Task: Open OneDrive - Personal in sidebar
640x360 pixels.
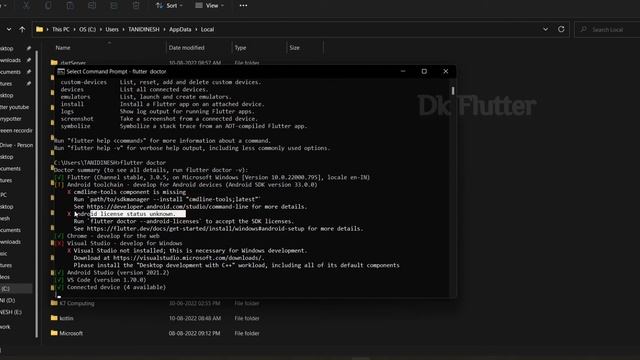Action: tap(16, 145)
